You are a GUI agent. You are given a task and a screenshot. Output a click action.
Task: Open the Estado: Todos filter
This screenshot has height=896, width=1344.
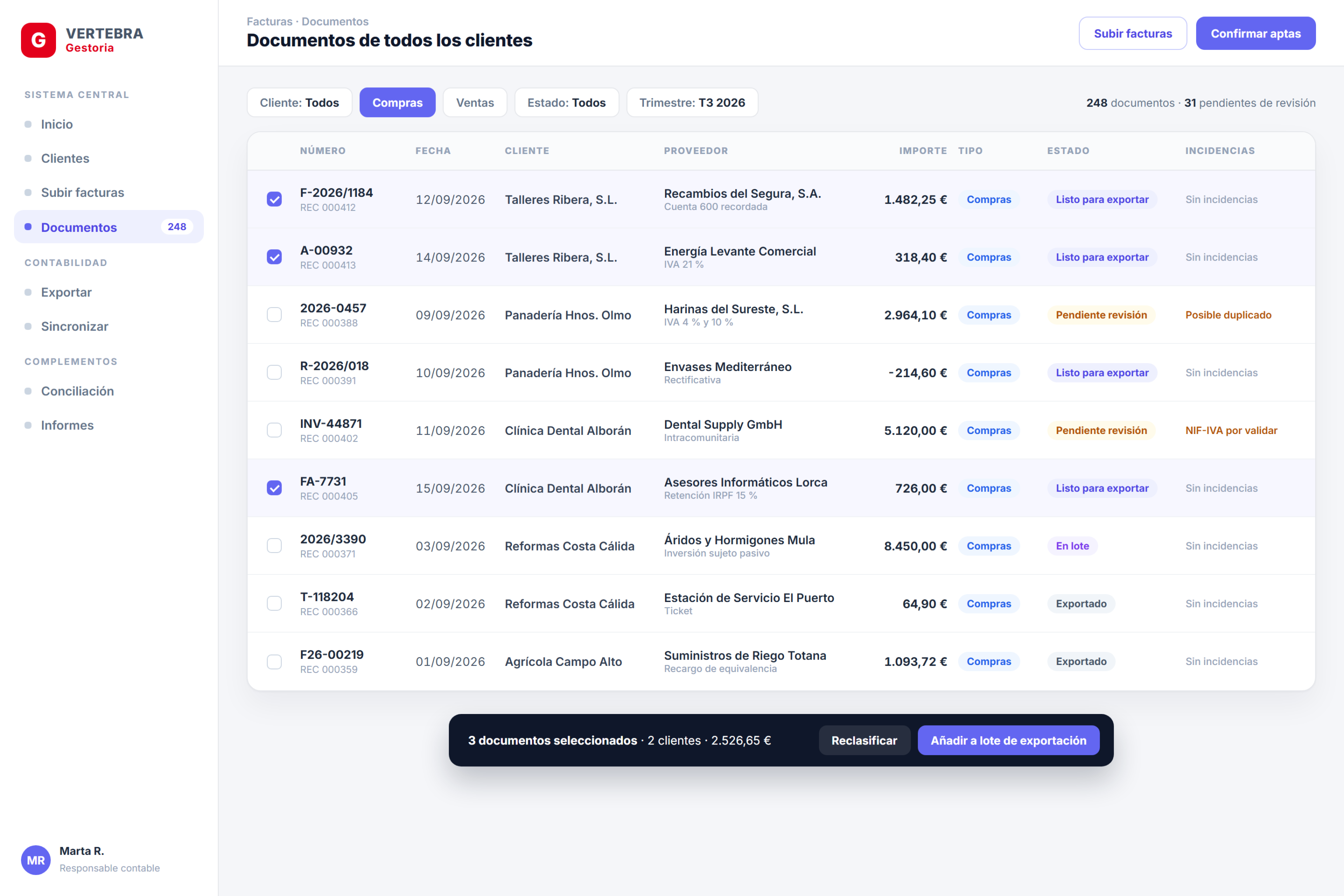point(566,102)
